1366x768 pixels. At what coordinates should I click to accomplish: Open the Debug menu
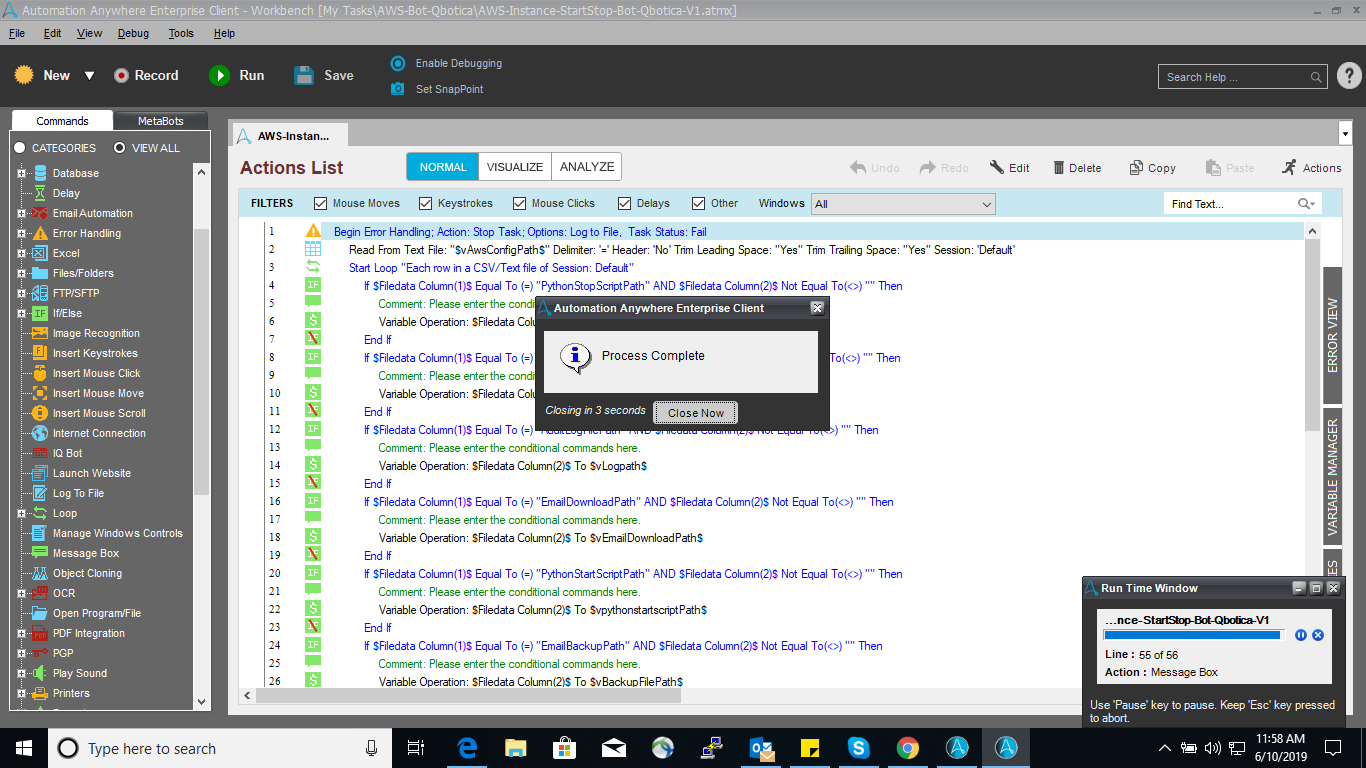133,33
